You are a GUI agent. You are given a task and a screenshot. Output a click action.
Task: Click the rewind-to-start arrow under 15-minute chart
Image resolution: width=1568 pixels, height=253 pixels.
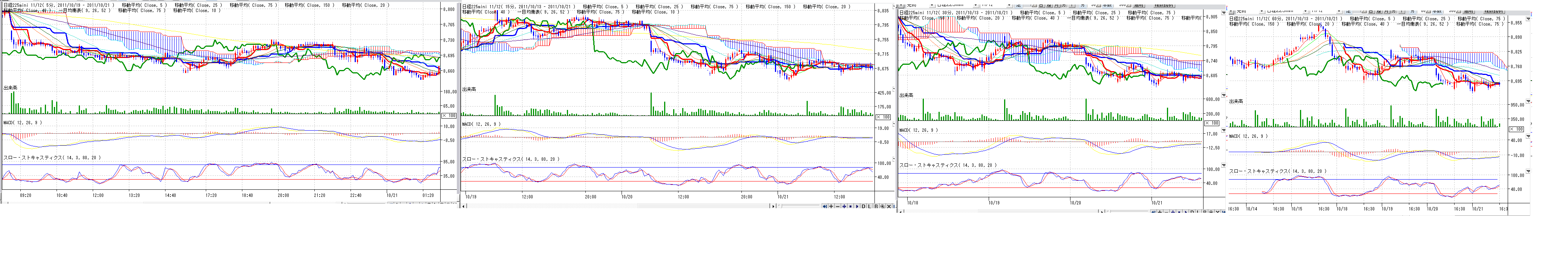825,206
